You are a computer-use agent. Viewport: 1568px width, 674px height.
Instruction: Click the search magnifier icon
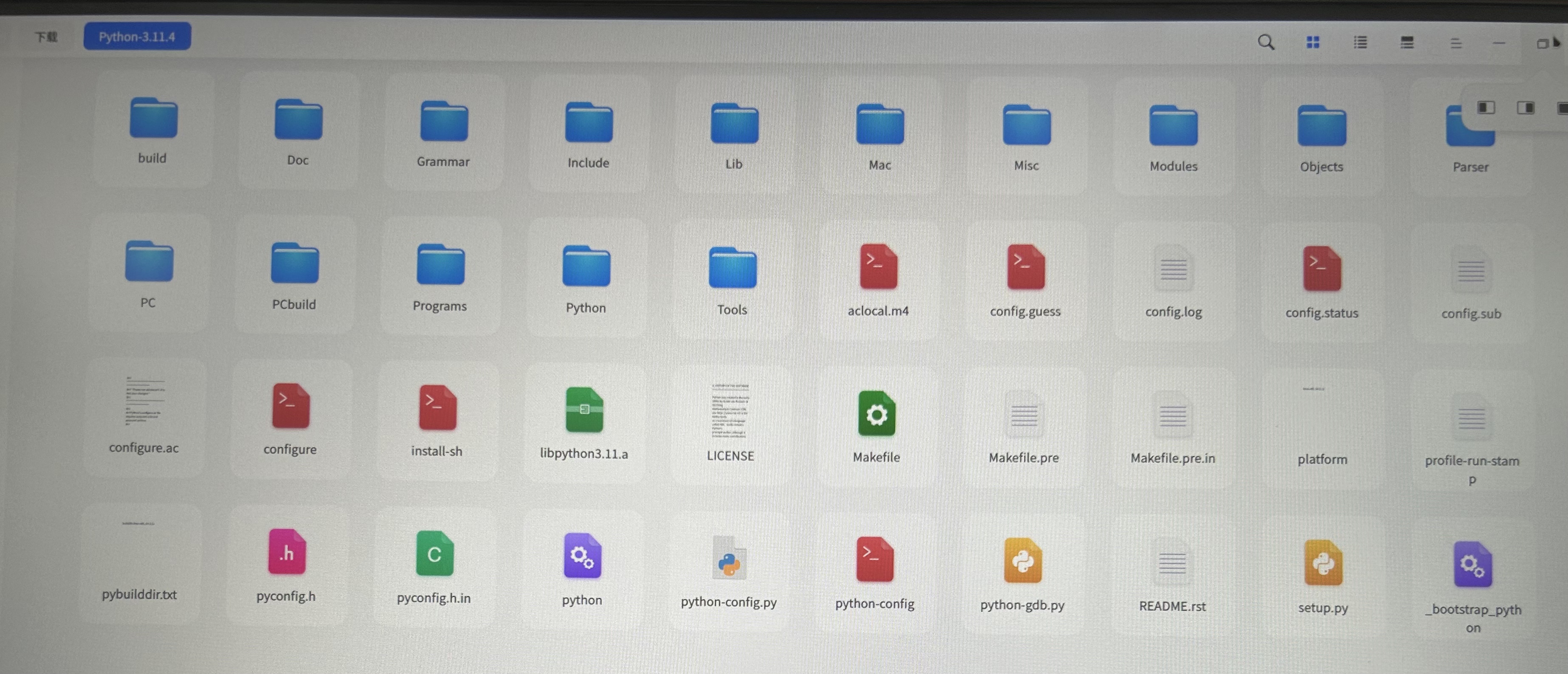(x=1266, y=42)
